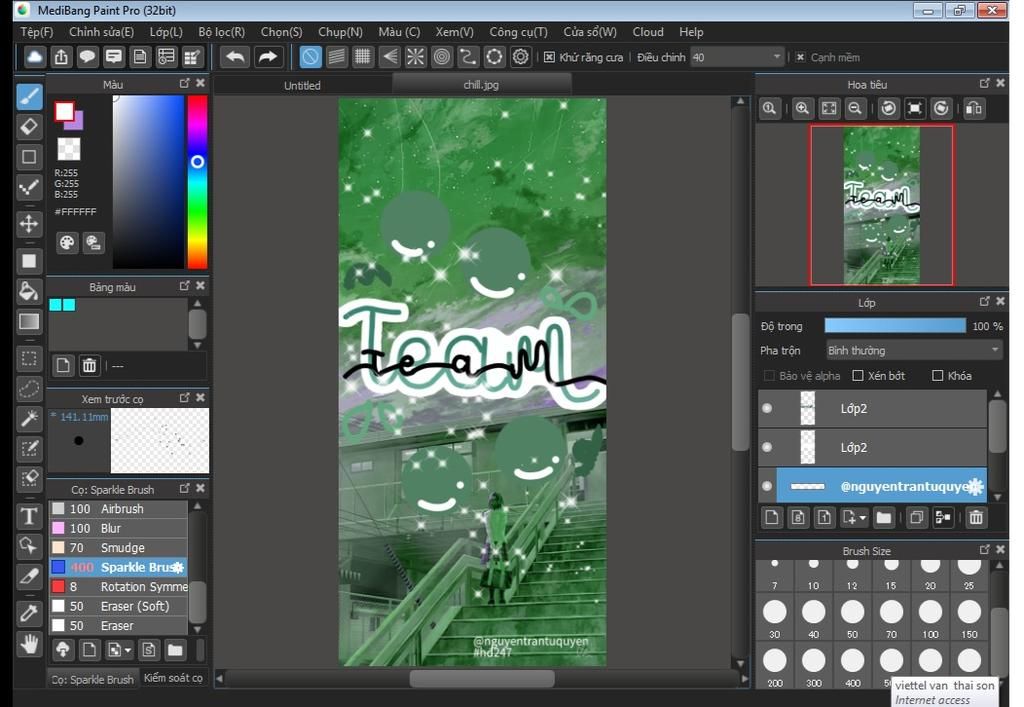Screen dimensions: 1024x707
Task: Select the Lasso tool
Action: coord(29,388)
